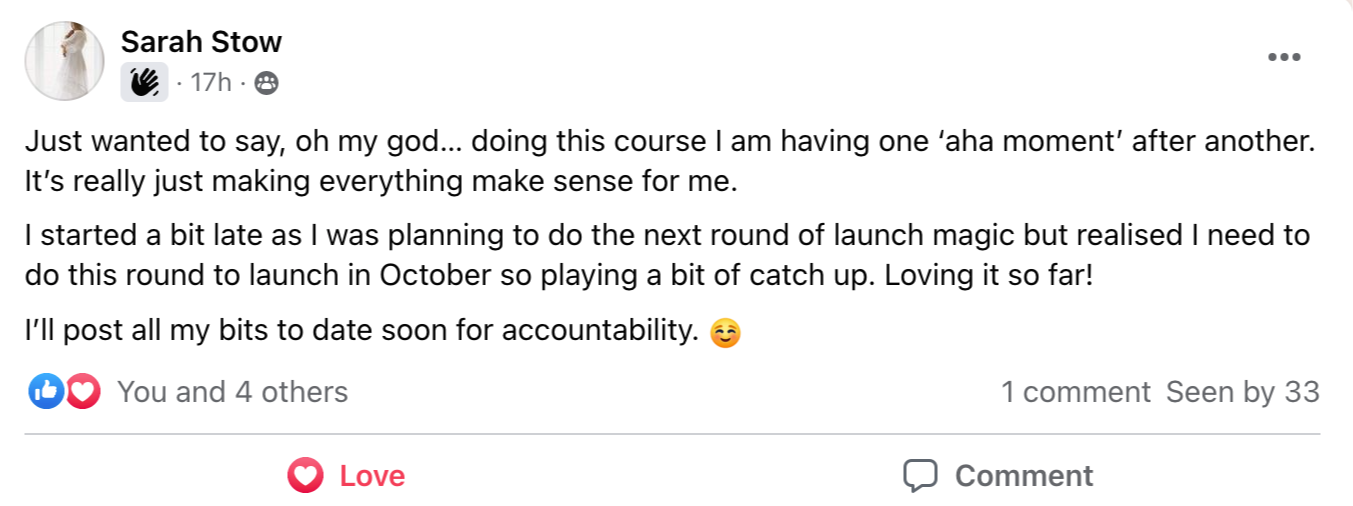View the "You and 4 others" reactions list
The image size is (1353, 506).
pos(232,392)
